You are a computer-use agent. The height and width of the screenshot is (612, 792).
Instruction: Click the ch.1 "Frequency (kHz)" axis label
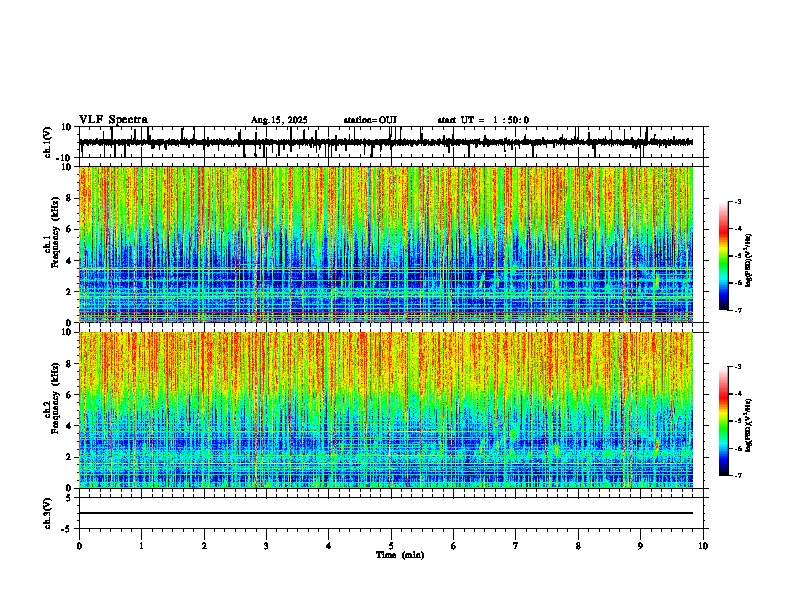(55, 232)
